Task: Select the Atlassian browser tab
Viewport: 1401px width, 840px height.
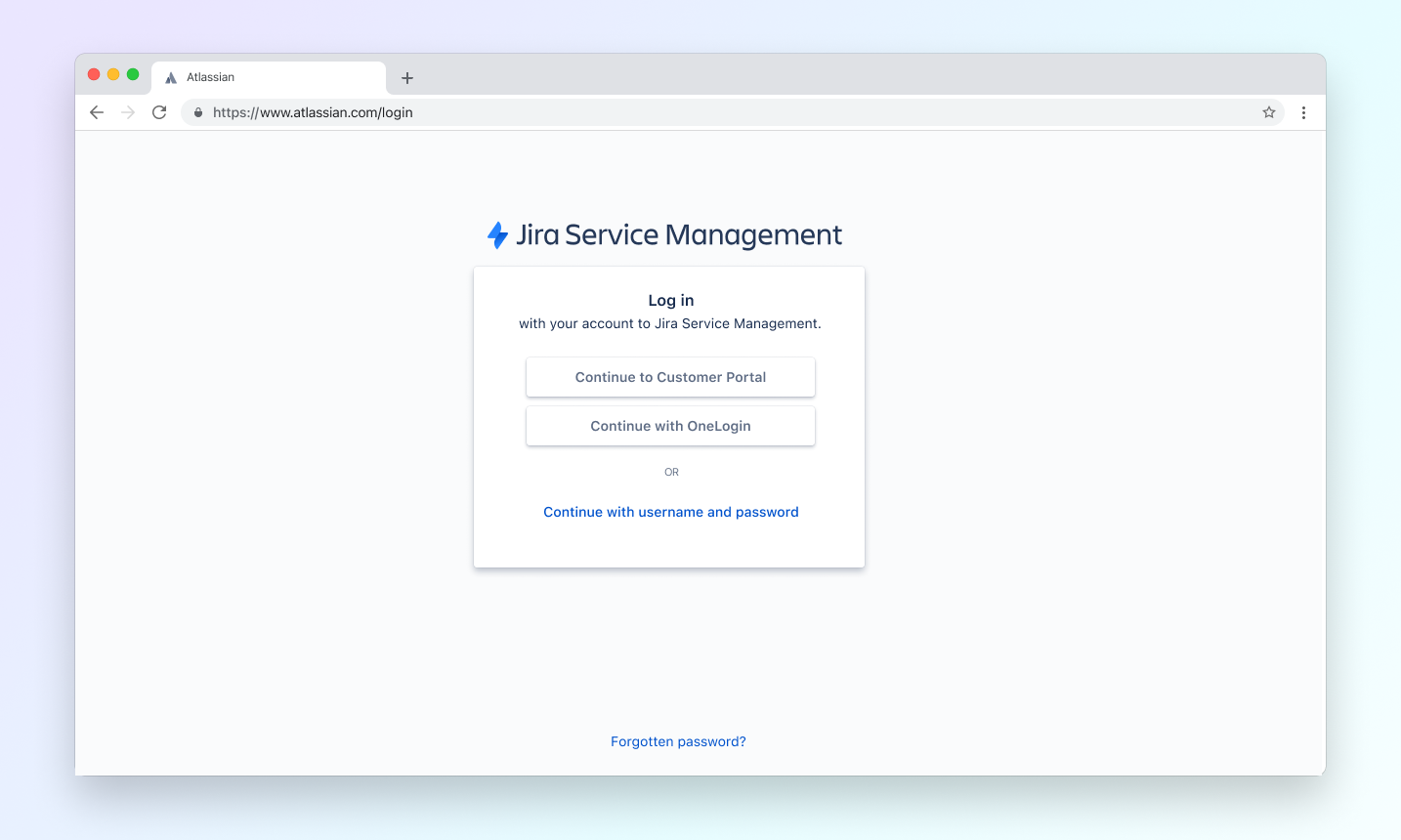Action: (x=269, y=77)
